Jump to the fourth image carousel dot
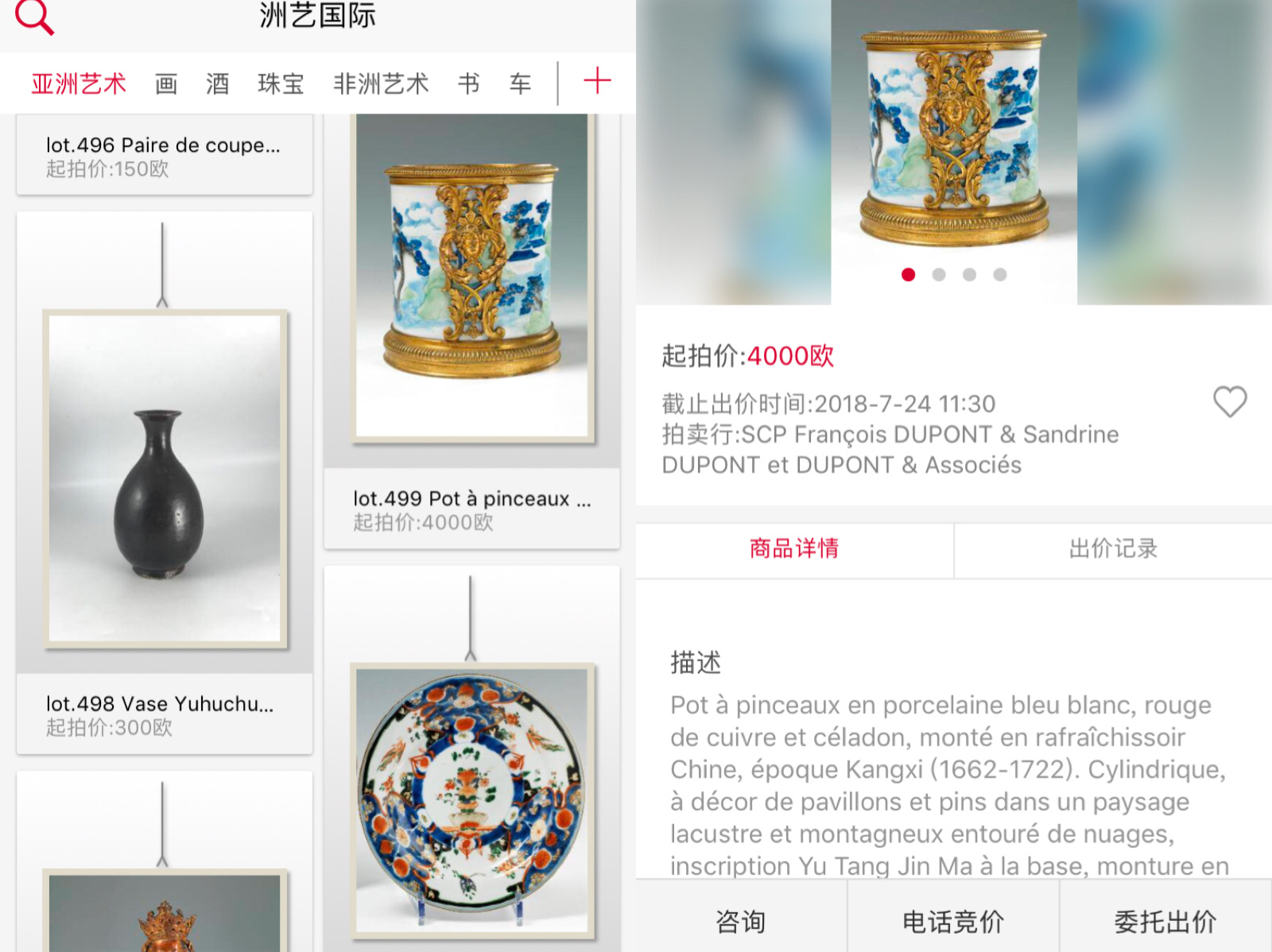Viewport: 1272px width, 952px height. pos(1000,274)
